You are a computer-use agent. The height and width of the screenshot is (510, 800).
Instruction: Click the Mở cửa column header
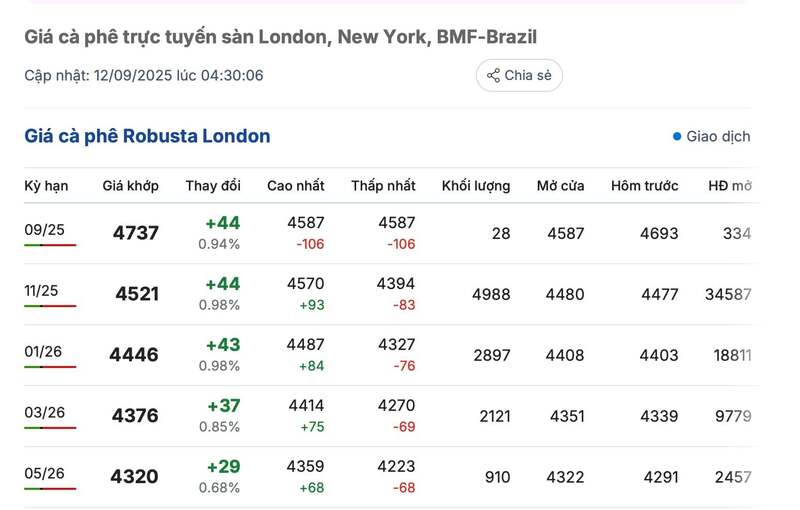pos(560,186)
